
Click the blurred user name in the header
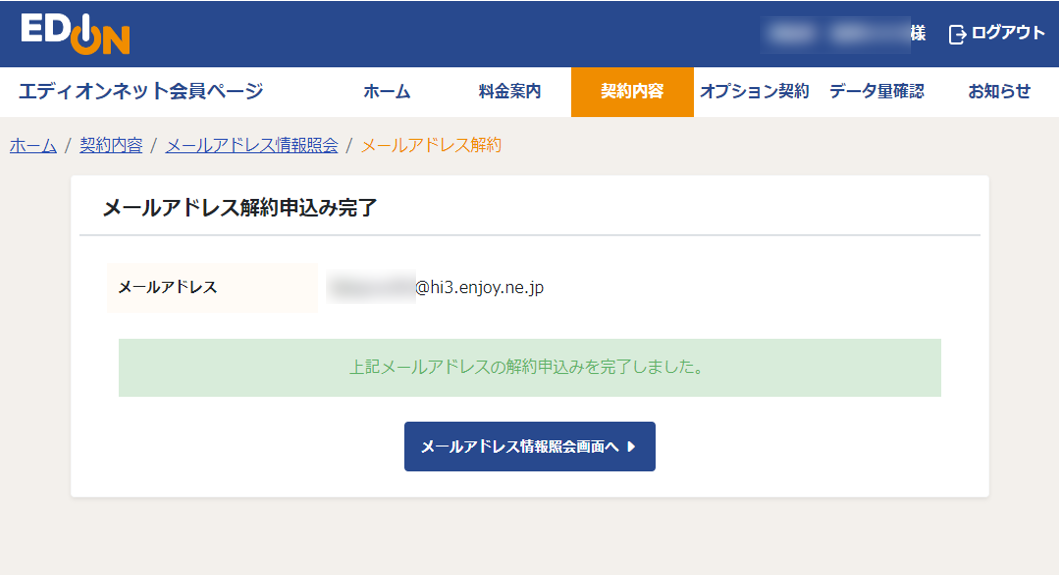click(x=833, y=34)
